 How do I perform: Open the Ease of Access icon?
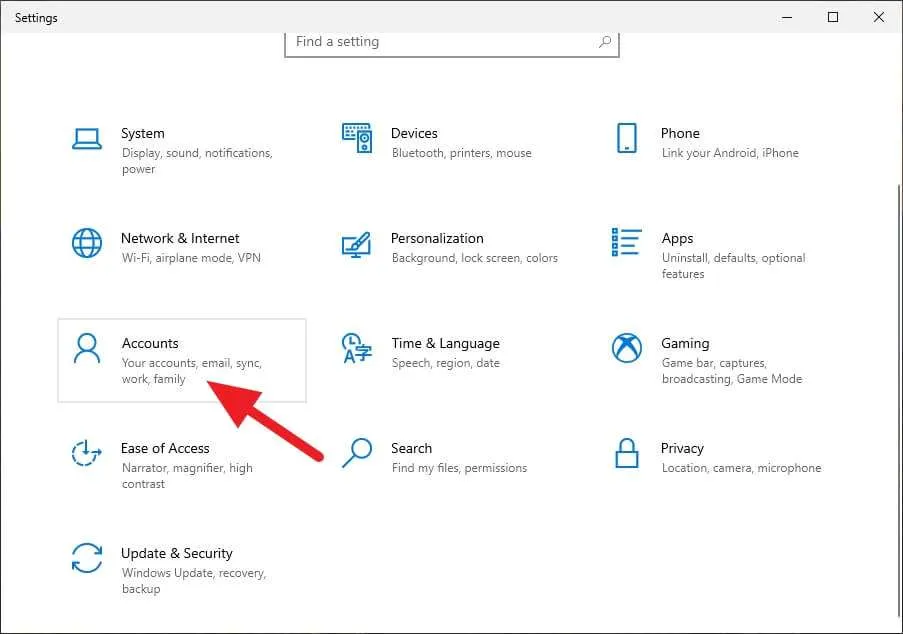coord(86,453)
